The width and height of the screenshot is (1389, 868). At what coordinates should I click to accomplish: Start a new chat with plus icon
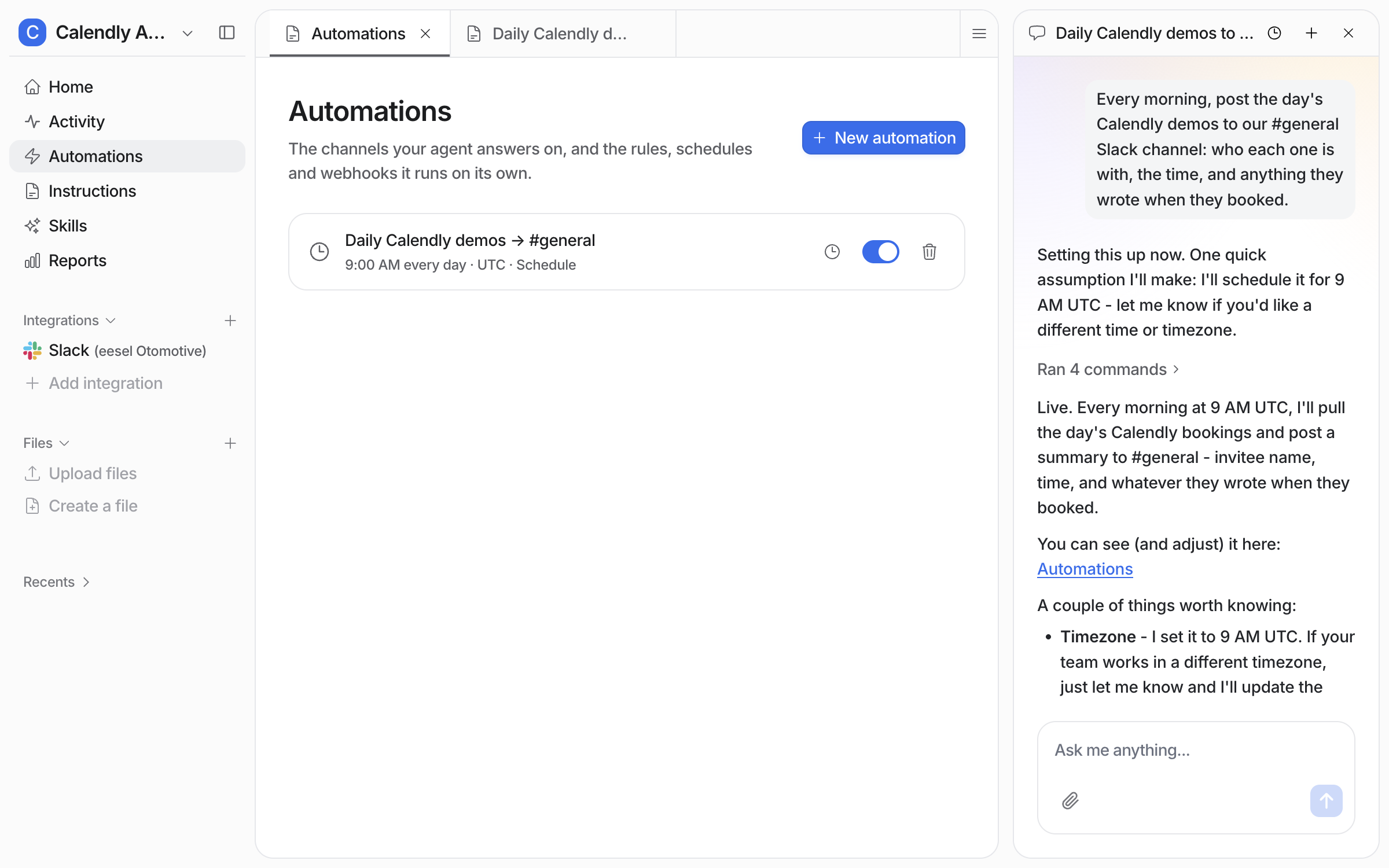point(1311,33)
